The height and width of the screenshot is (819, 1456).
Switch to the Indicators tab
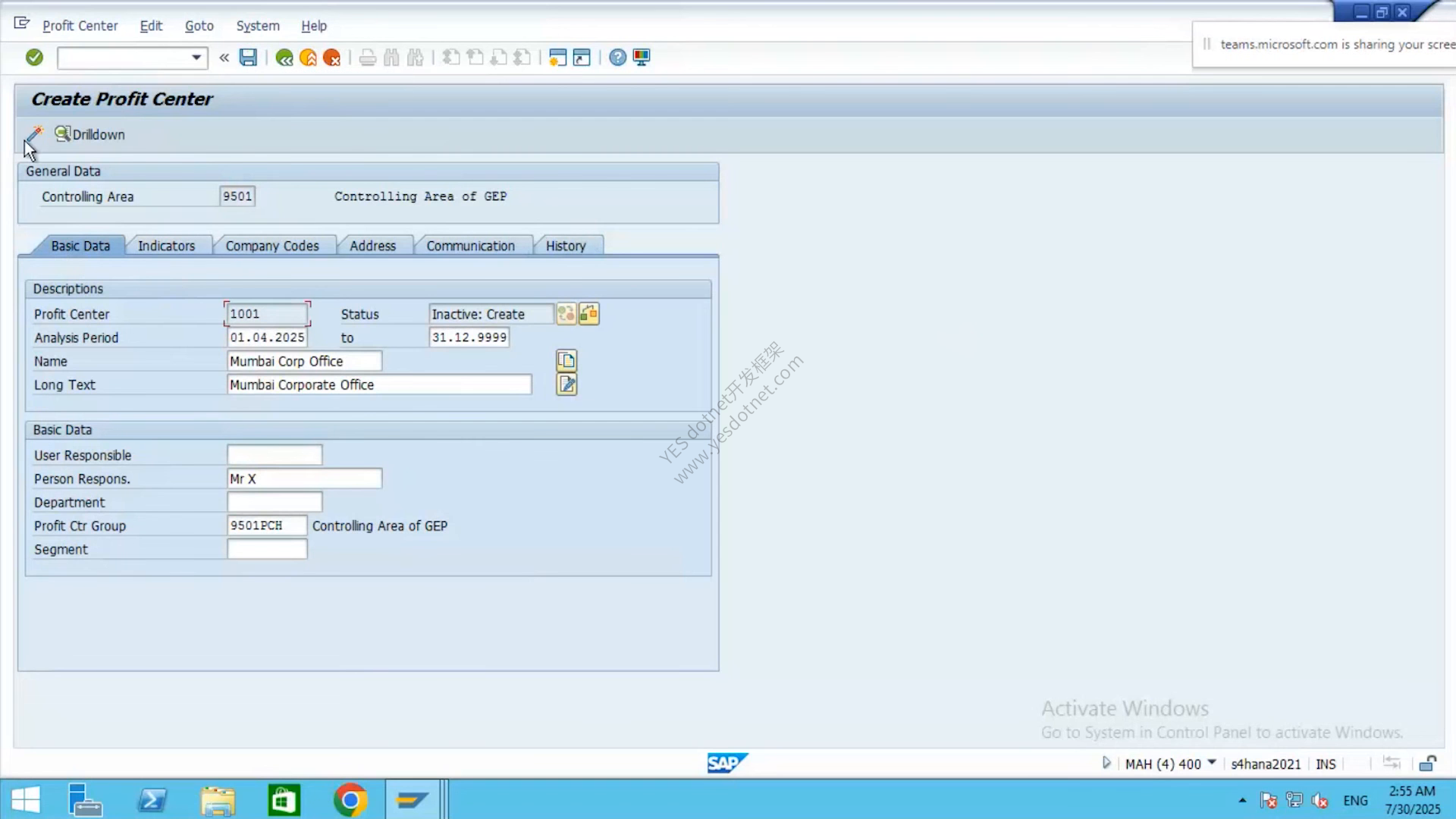(166, 246)
